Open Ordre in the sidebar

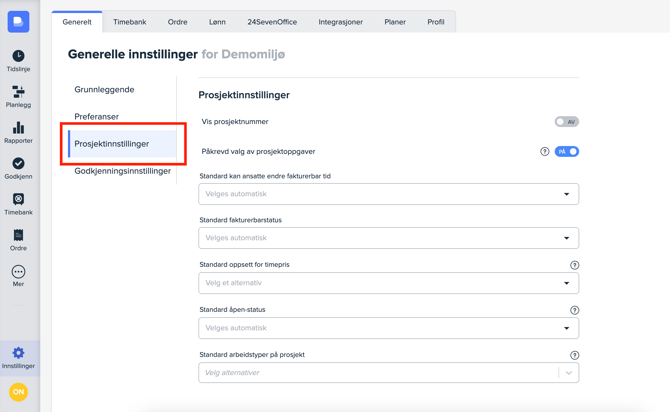(x=18, y=240)
